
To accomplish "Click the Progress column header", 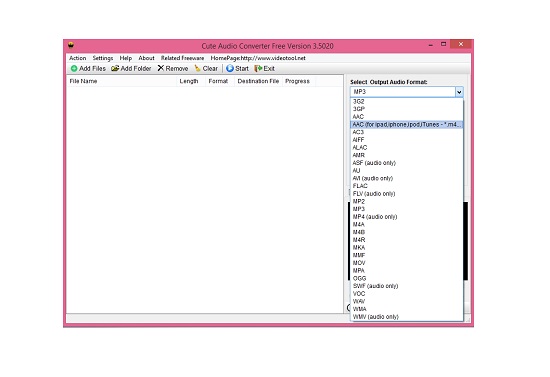I will tap(299, 81).
